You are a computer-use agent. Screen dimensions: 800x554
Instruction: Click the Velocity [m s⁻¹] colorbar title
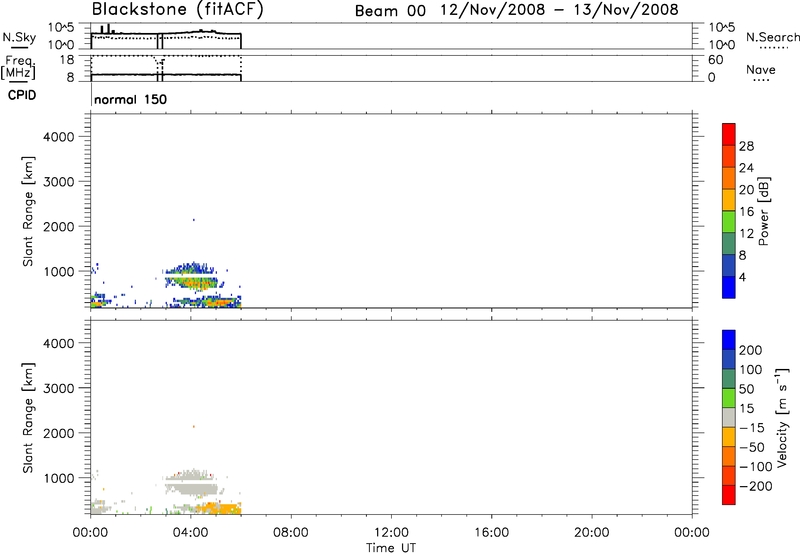[x=781, y=418]
